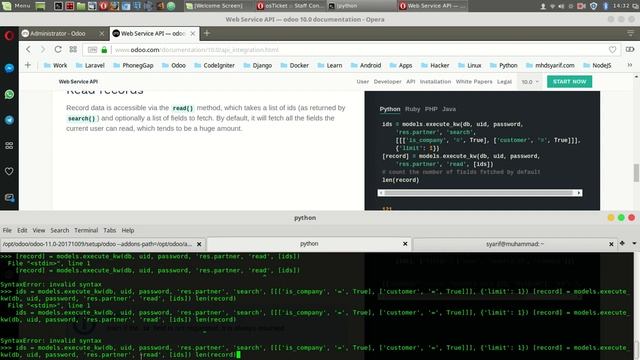Add page to bookmarks with heart icon
Image resolution: width=640 pixels, height=360 pixels.
(612, 49)
